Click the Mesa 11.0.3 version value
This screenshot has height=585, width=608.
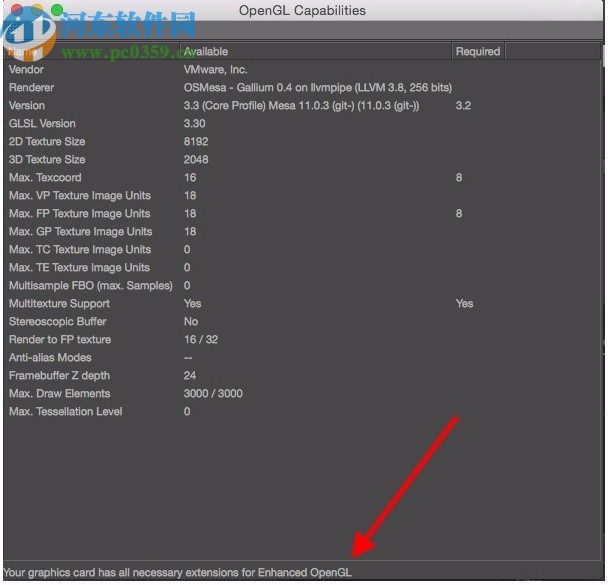click(x=301, y=105)
